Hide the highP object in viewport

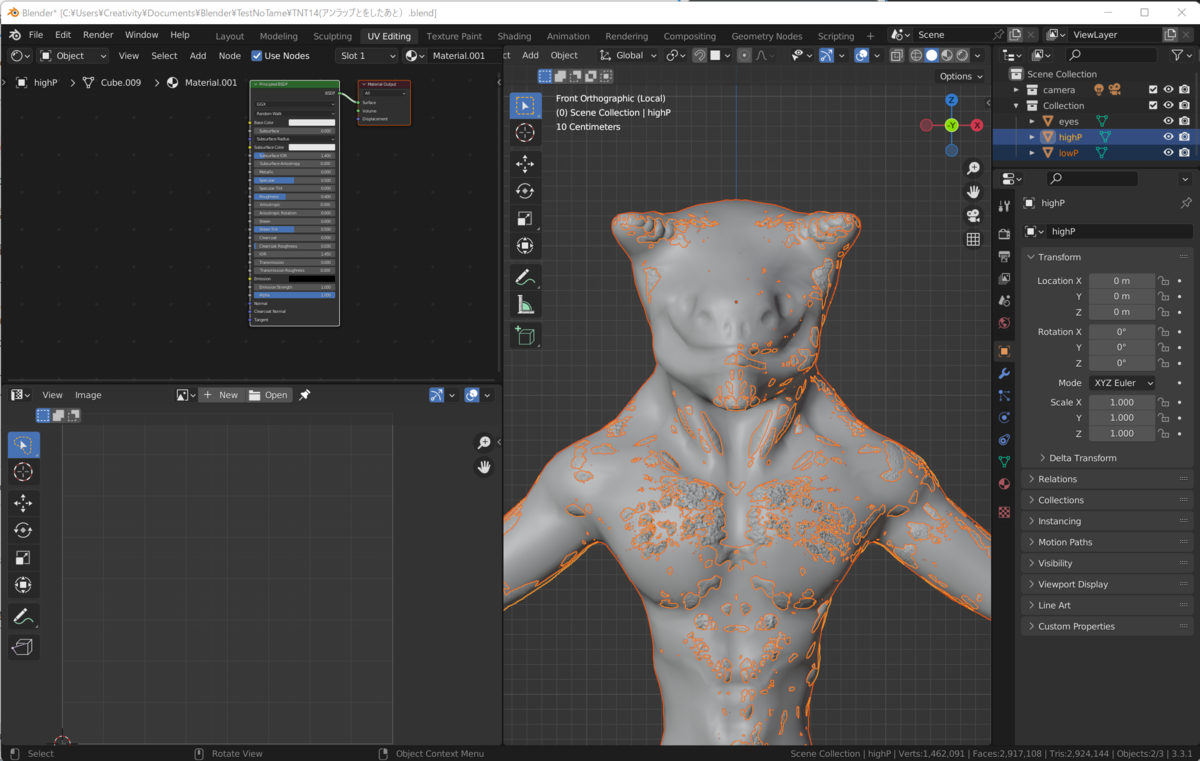[x=1168, y=137]
